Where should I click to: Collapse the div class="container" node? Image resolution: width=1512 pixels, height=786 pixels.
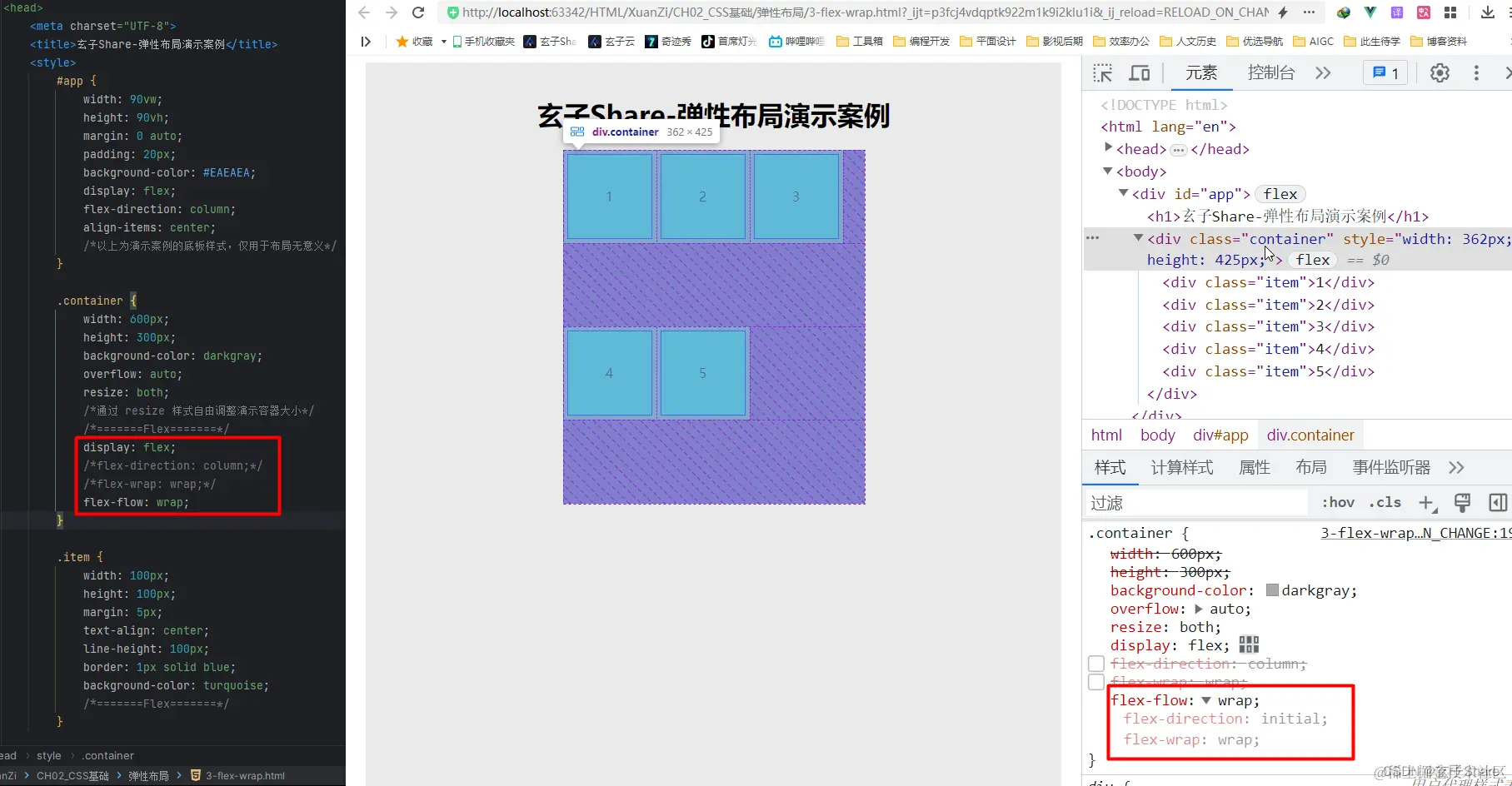pyautogui.click(x=1138, y=238)
